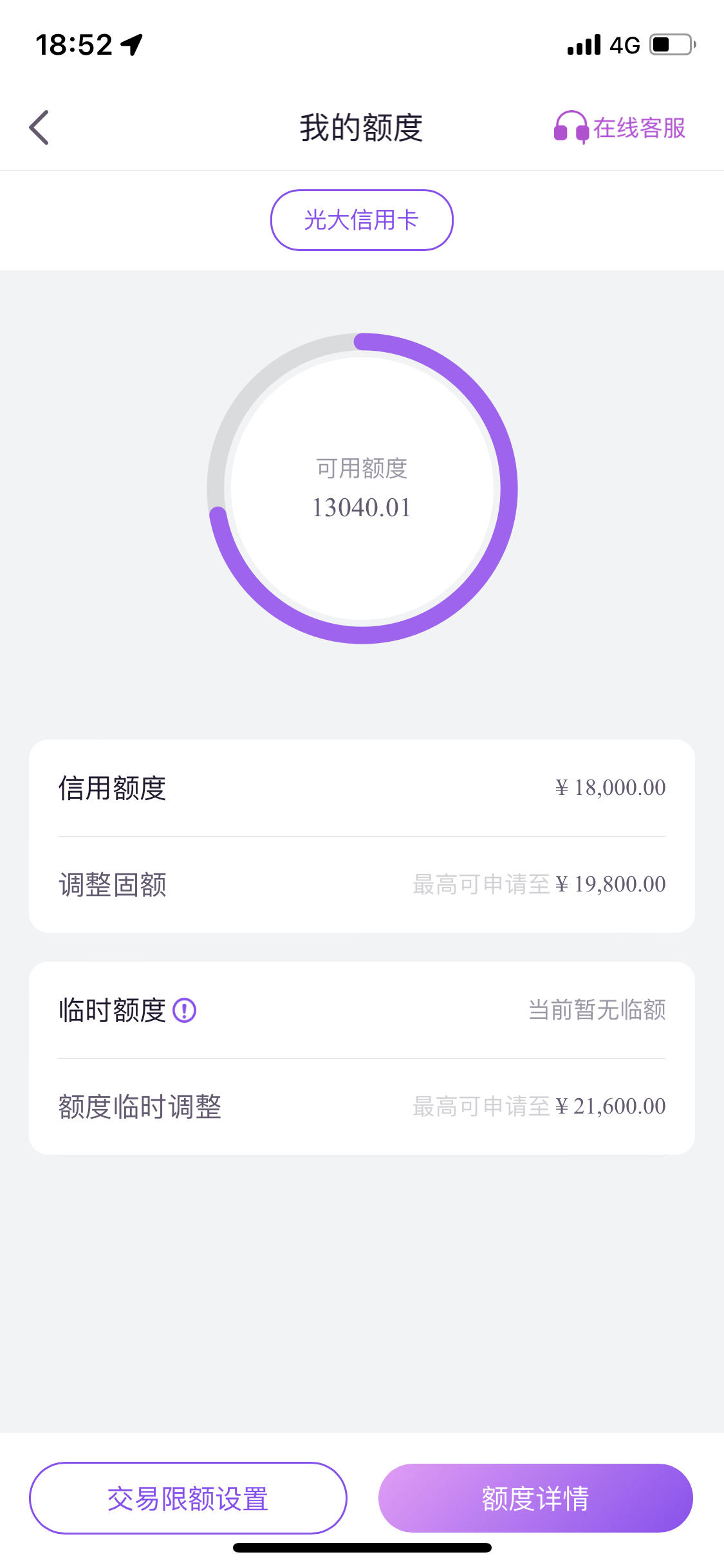Open the 调整固额 row
Image resolution: width=724 pixels, height=1568 pixels.
point(362,884)
